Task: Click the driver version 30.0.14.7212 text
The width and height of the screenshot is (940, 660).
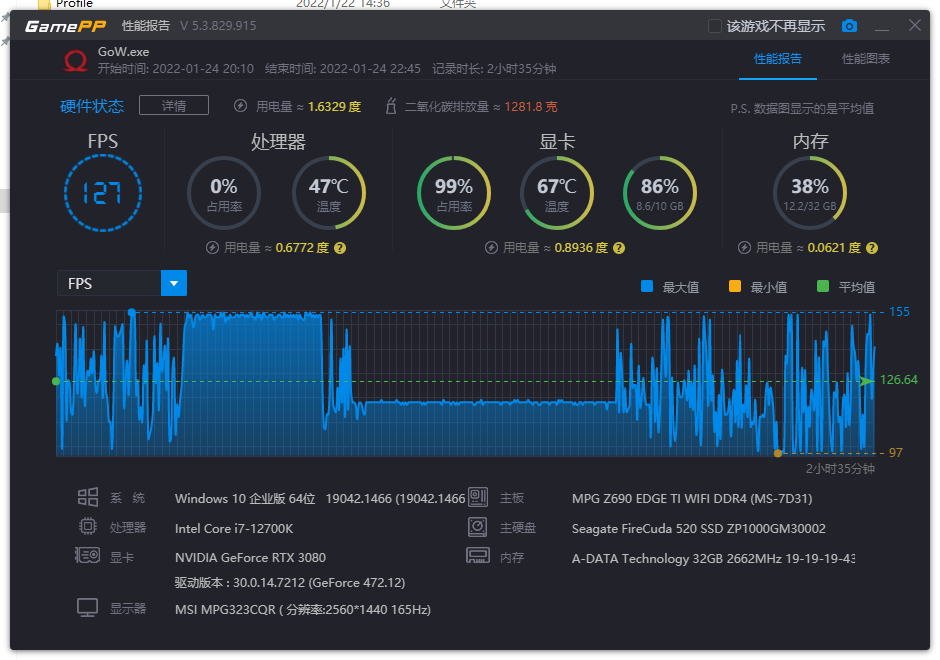Action: pos(290,583)
